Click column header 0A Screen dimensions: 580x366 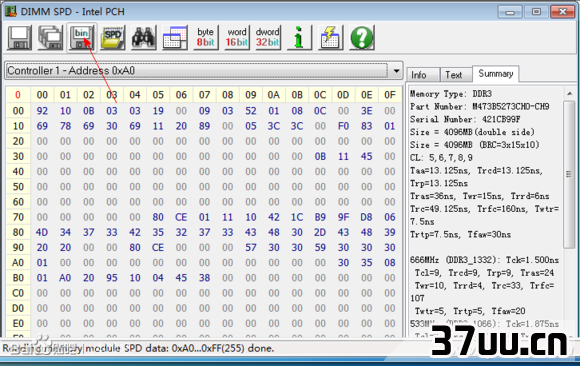(274, 95)
